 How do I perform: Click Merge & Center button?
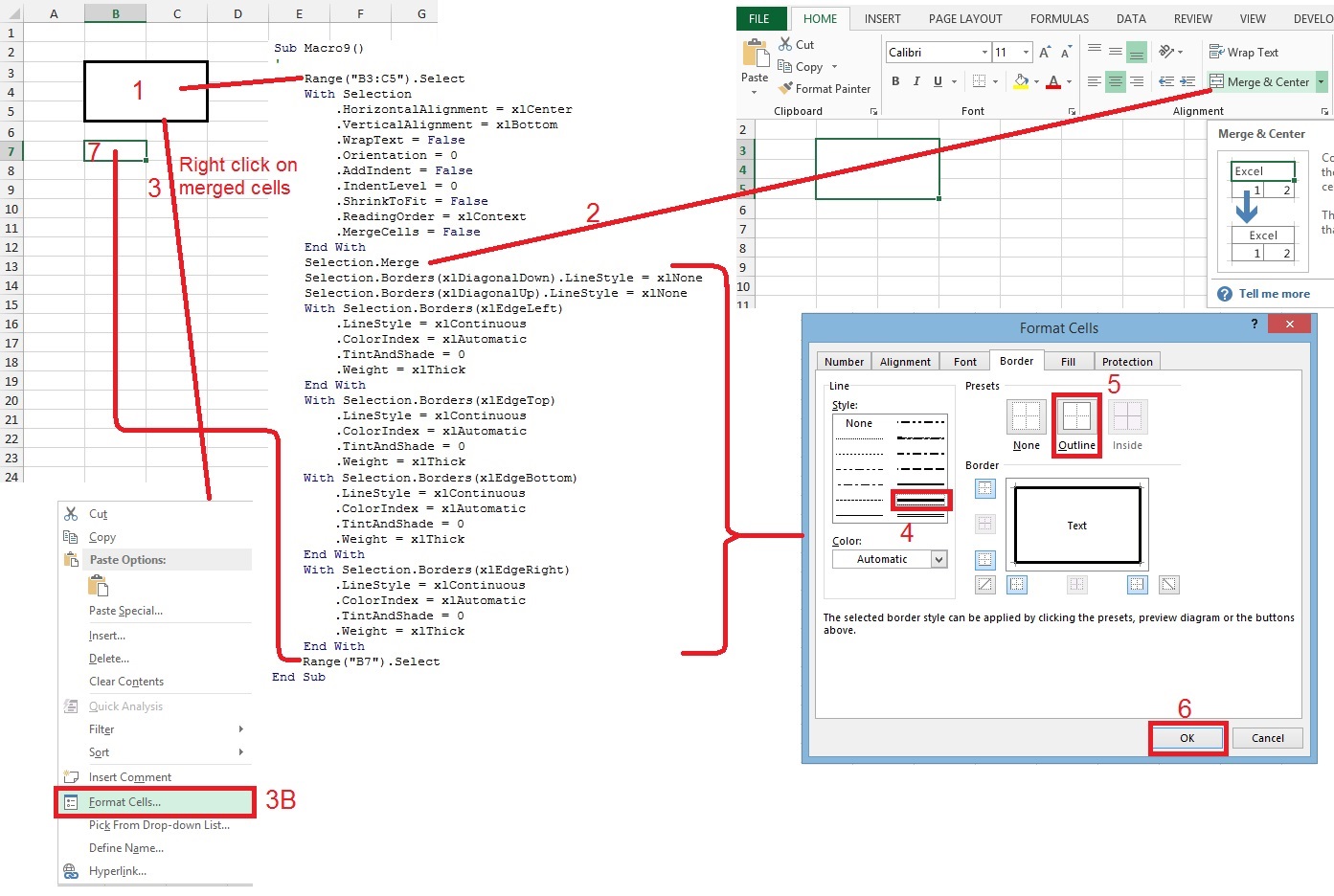point(1259,81)
